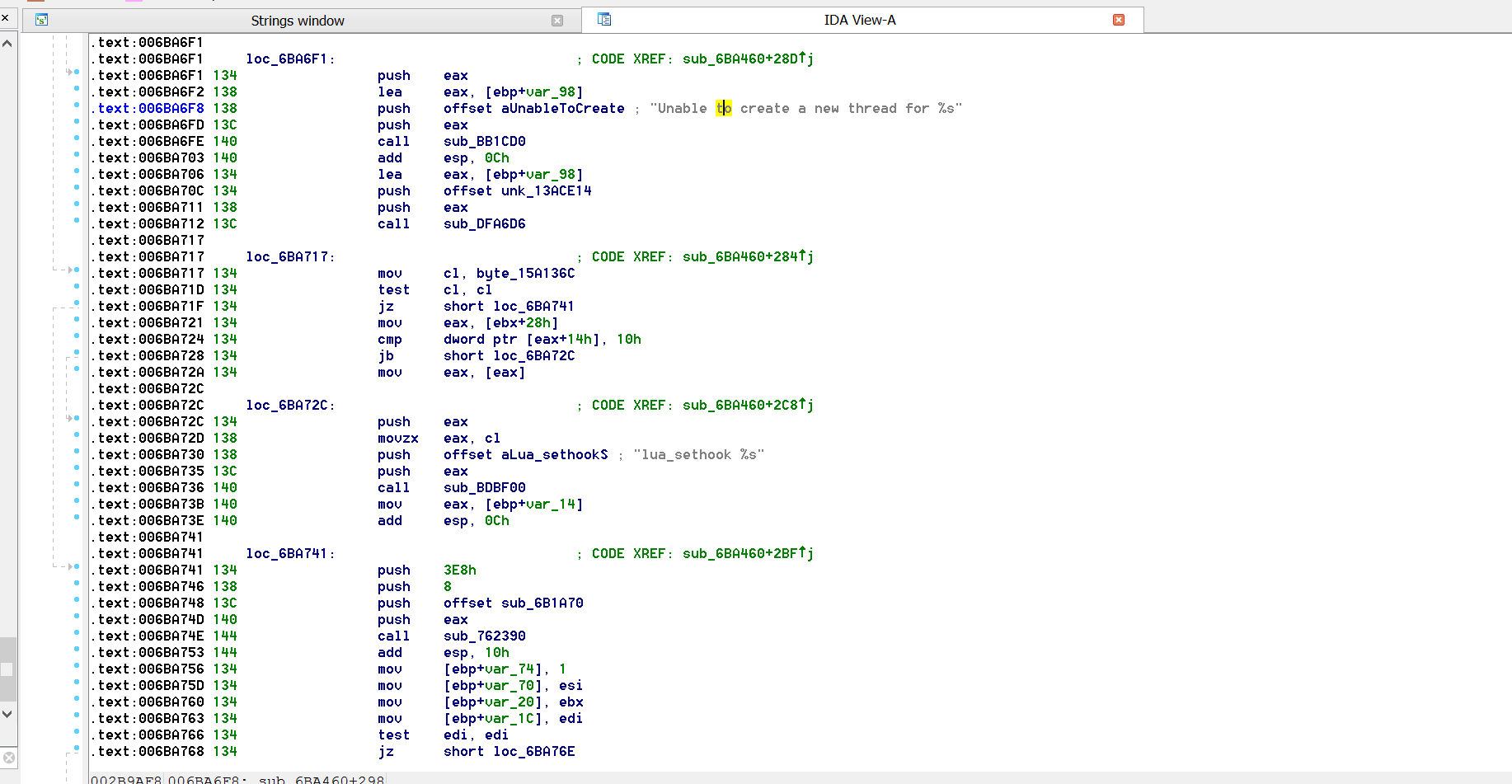The image size is (1512, 784).
Task: Click operand [ebx+28h] at 006BA721
Action: [x=522, y=323]
